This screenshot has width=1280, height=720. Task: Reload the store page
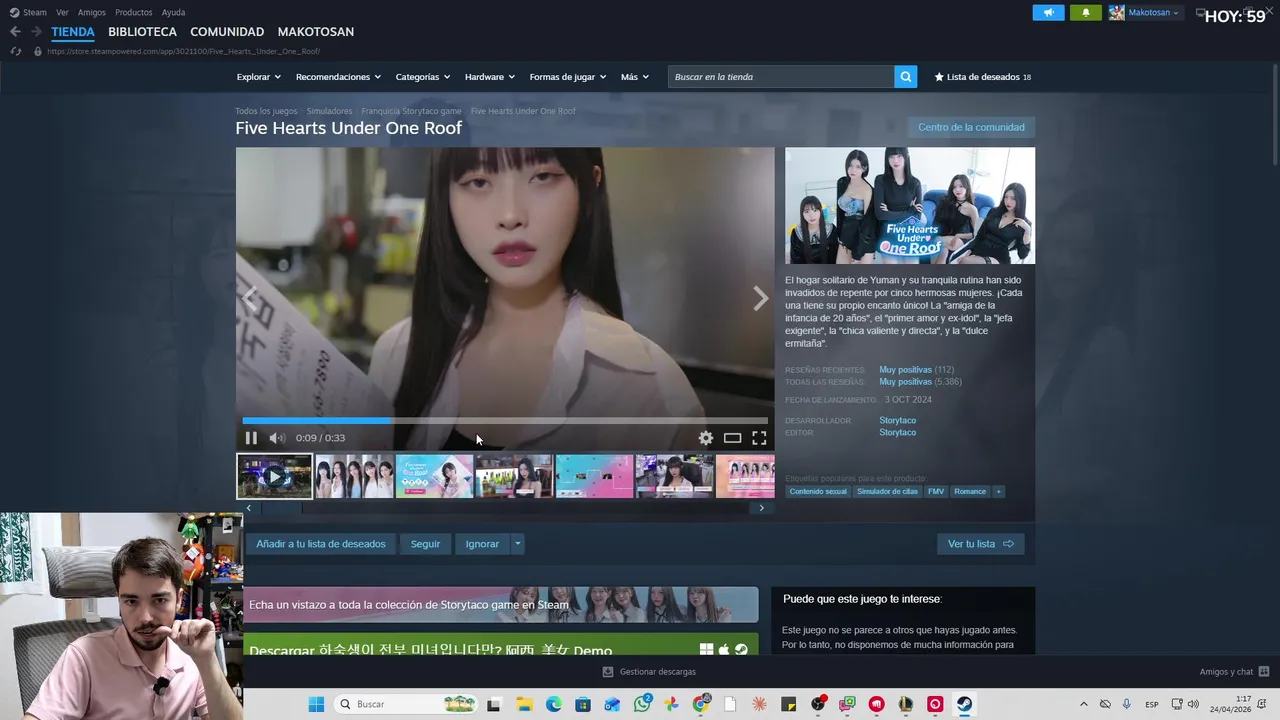point(15,51)
